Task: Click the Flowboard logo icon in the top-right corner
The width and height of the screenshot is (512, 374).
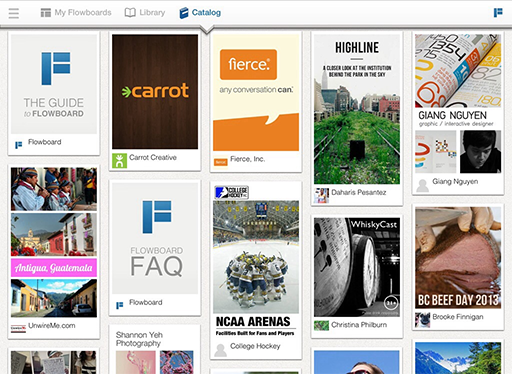Action: click(x=498, y=13)
